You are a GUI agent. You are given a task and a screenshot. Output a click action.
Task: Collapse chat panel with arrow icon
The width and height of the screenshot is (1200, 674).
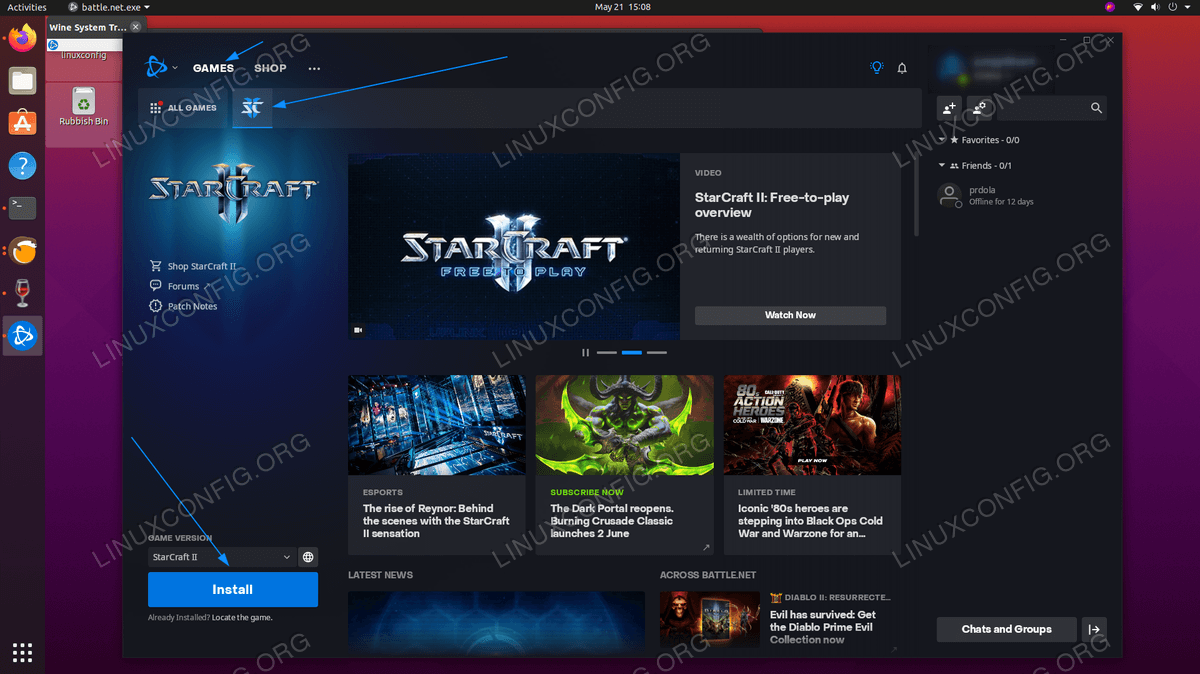pos(1094,629)
